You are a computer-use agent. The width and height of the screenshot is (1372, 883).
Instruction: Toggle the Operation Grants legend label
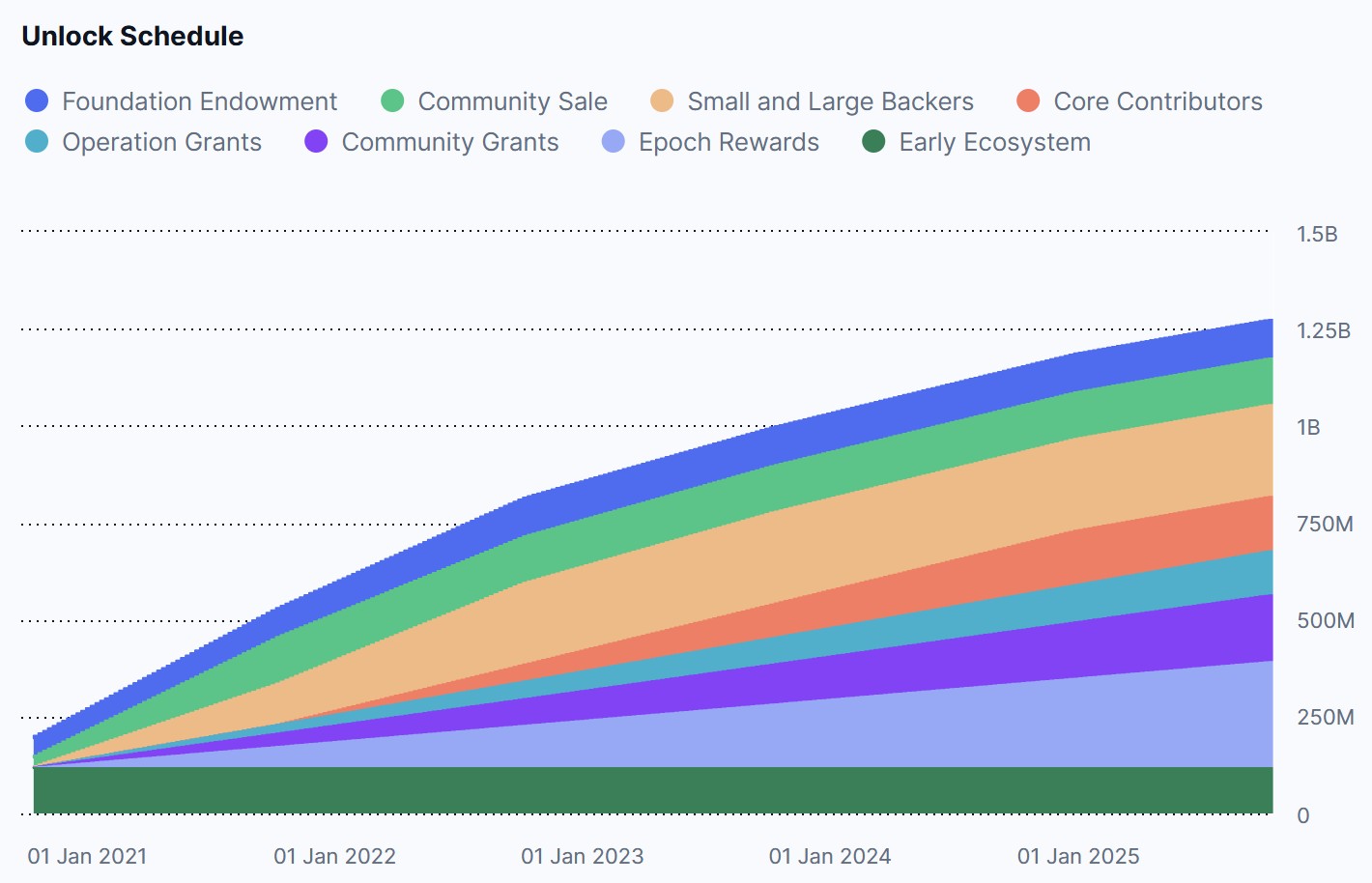tap(161, 142)
